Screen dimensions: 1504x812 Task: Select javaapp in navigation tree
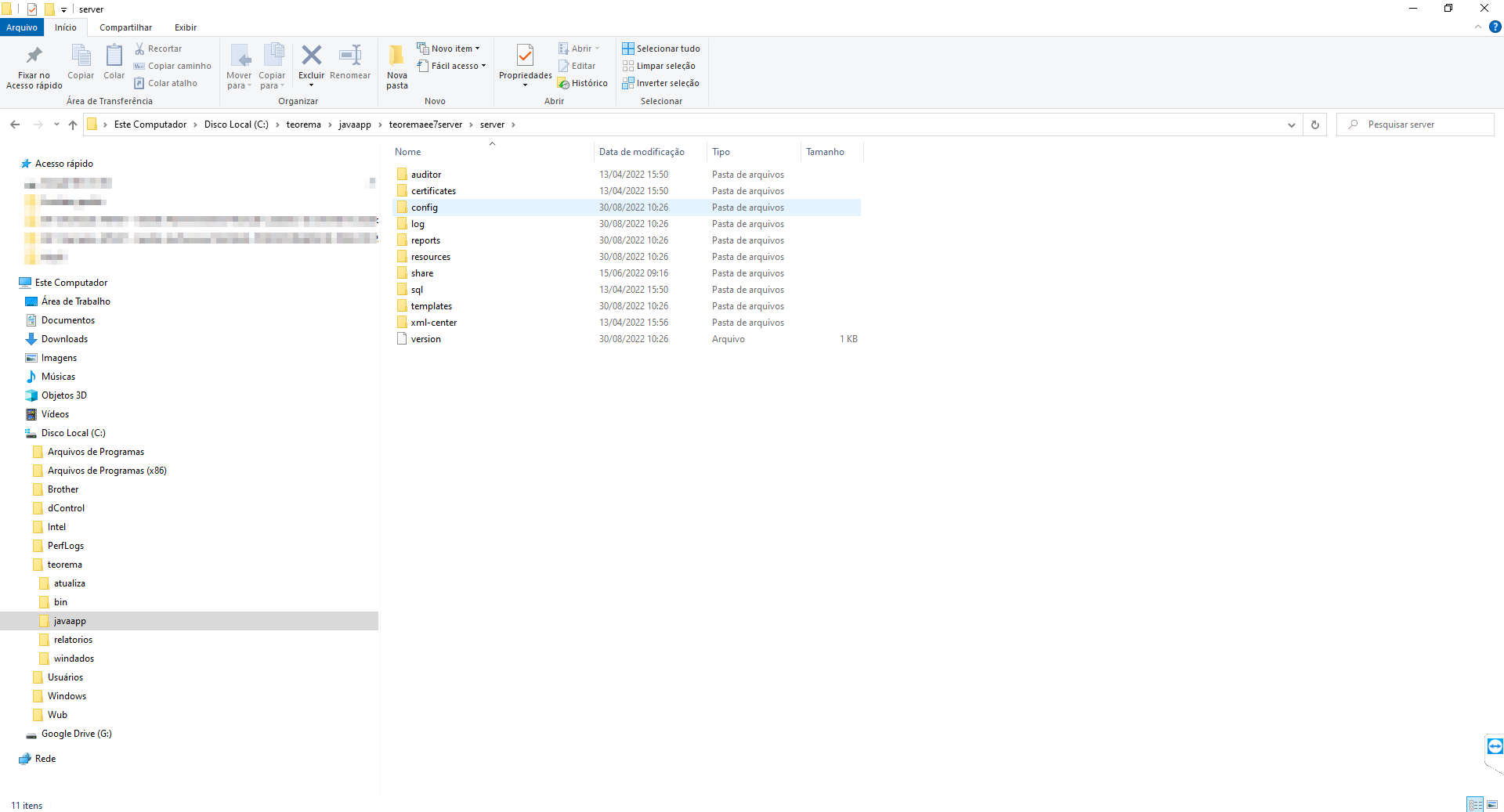(x=70, y=621)
